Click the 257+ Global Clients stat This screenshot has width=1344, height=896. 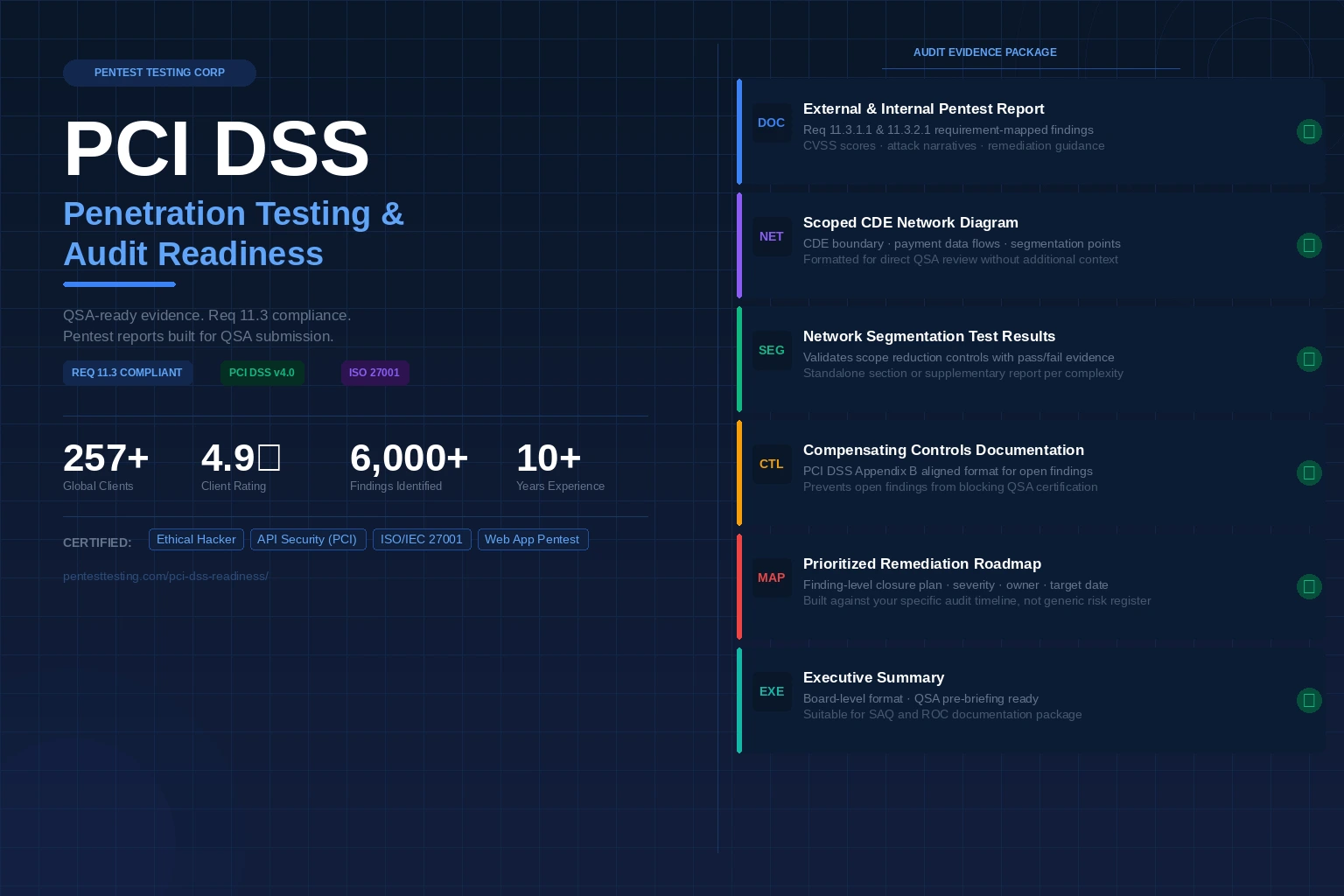[106, 466]
